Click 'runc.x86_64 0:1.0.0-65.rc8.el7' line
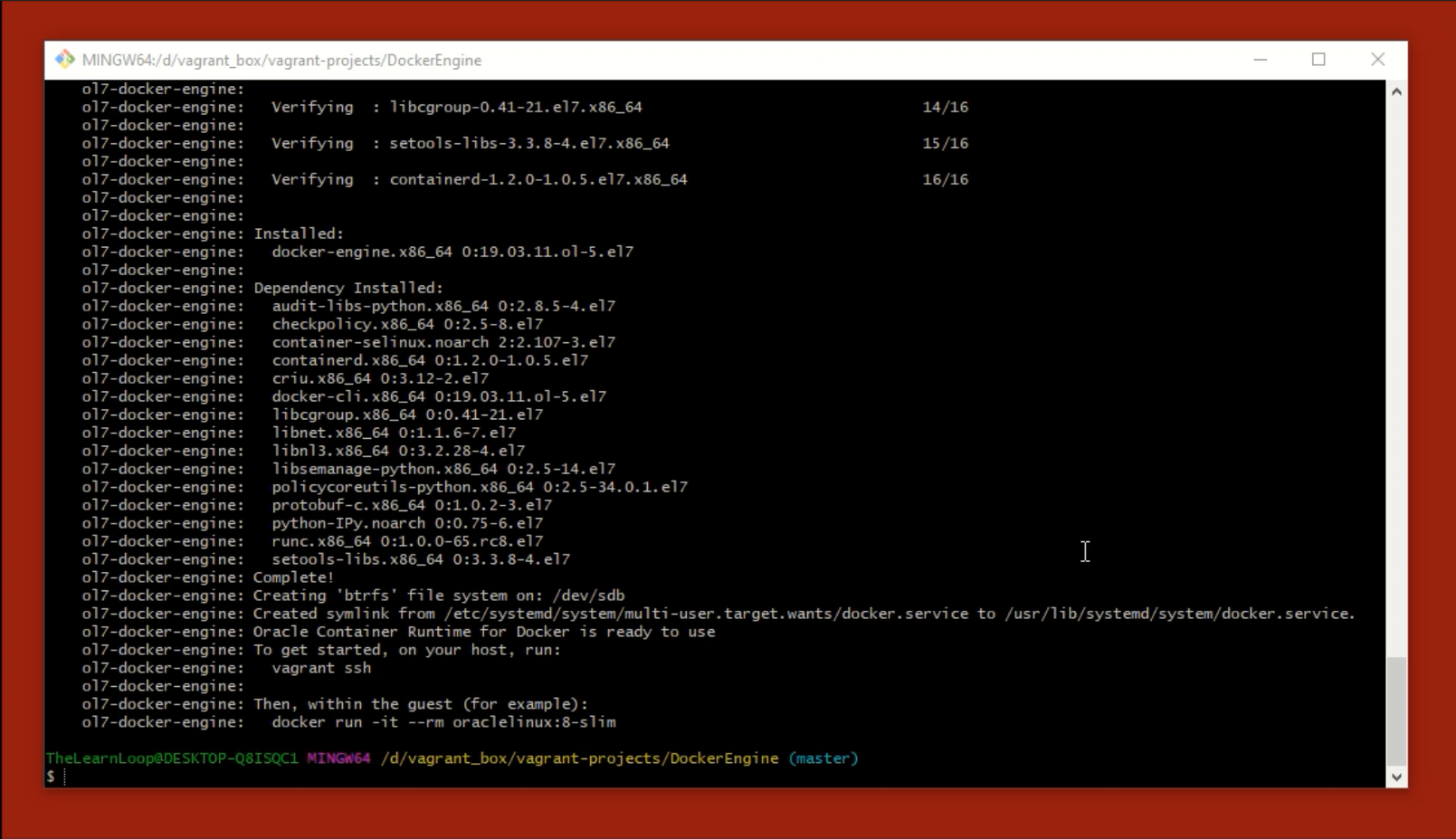The width and height of the screenshot is (1456, 839). (x=407, y=541)
